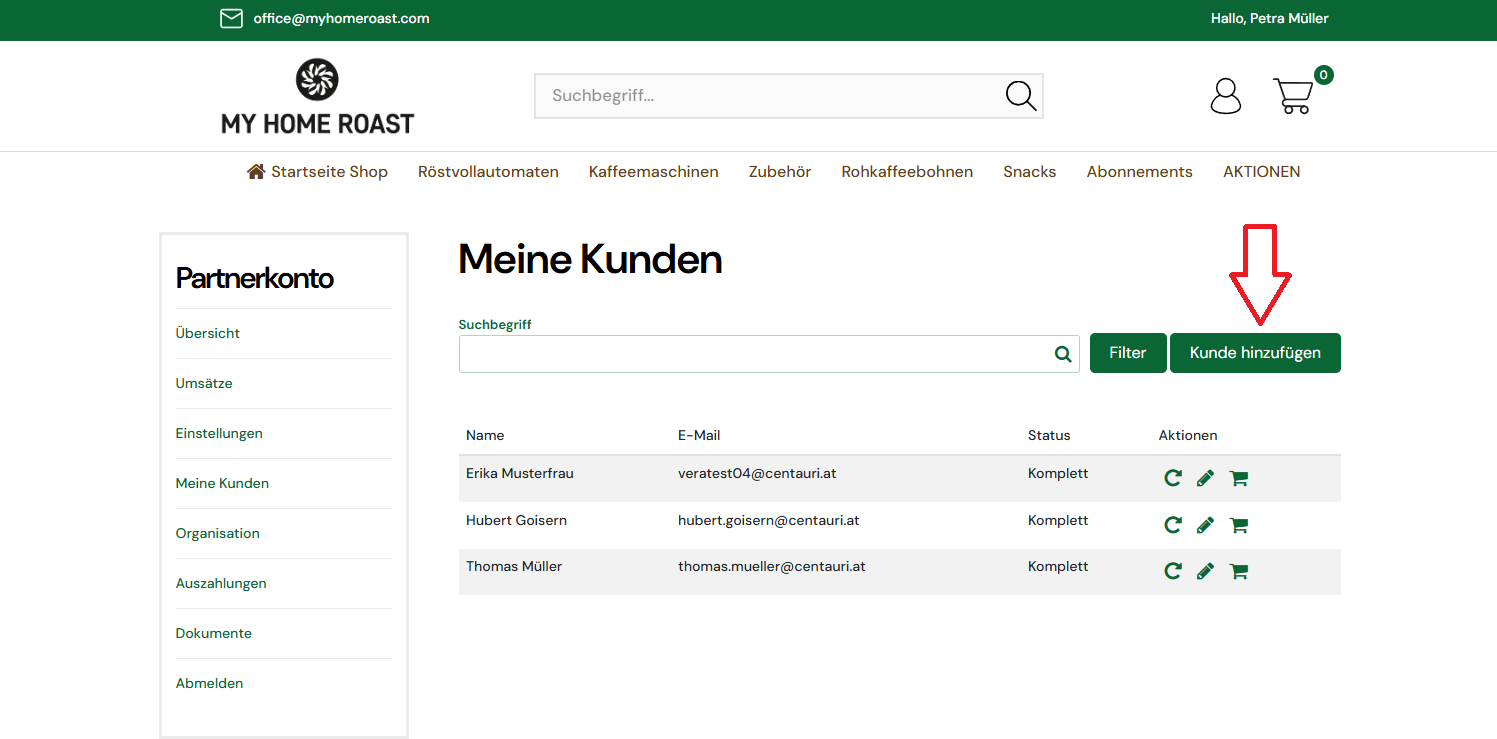The height and width of the screenshot is (739, 1497).
Task: Open the Abonnements menu
Action: pos(1140,172)
